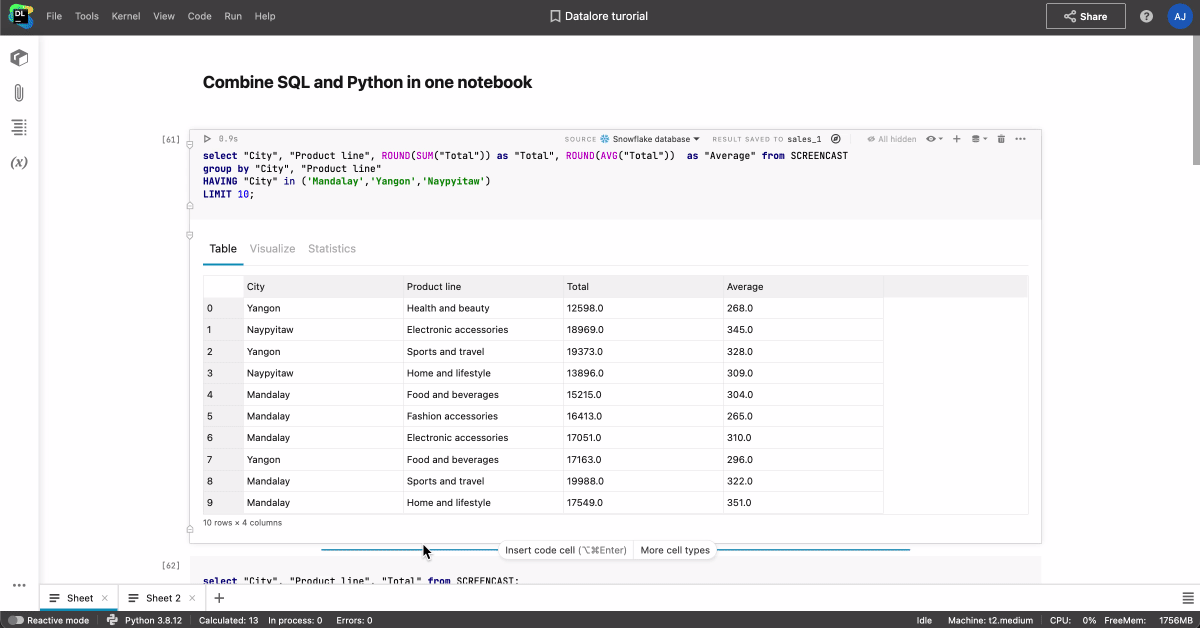1200x628 pixels.
Task: Click the Total column header
Action: tap(643, 287)
